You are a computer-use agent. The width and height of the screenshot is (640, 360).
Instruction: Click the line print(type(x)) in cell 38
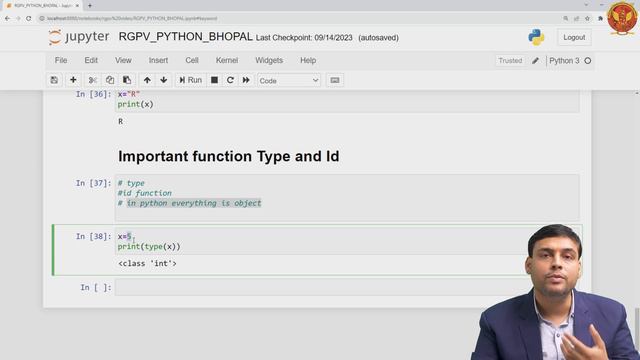[x=149, y=247]
